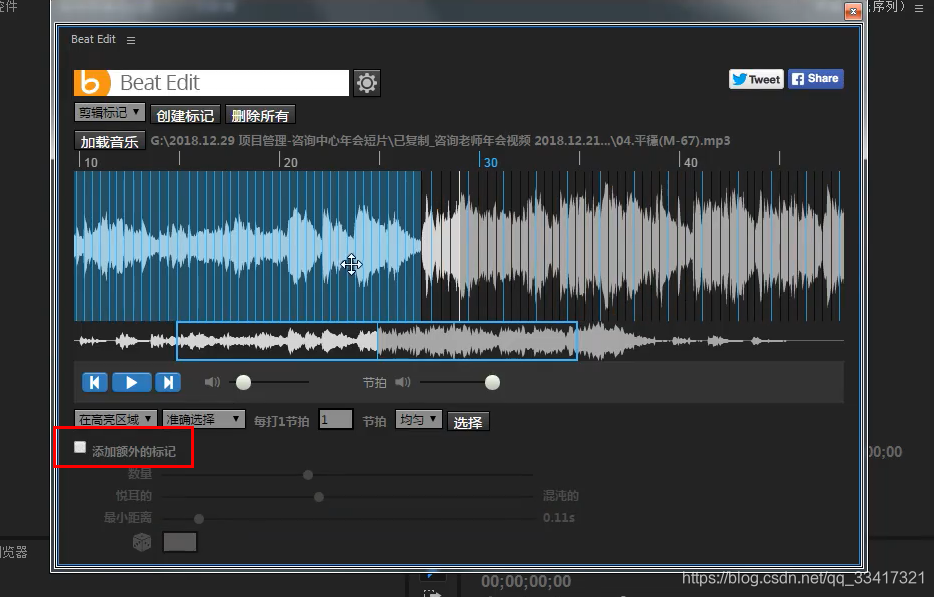This screenshot has width=934, height=597.
Task: Adjust the 节拍 volume slider knob
Action: (492, 383)
